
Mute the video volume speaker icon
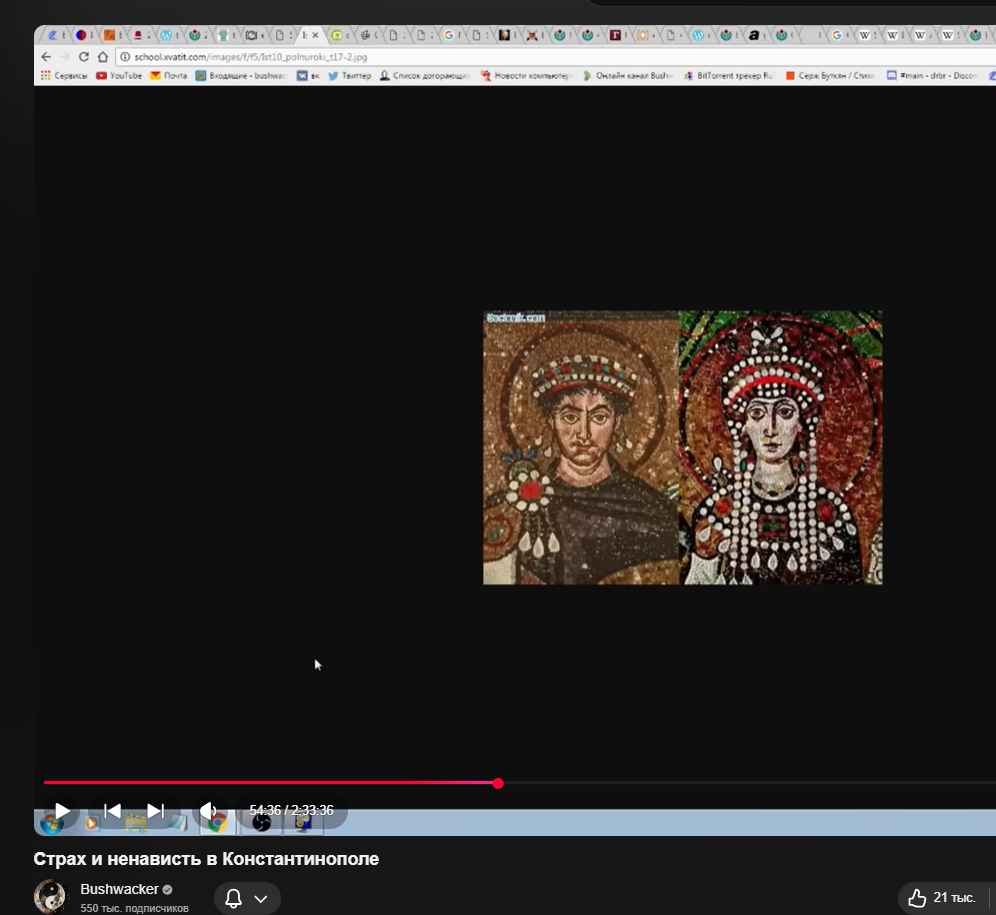[x=208, y=811]
